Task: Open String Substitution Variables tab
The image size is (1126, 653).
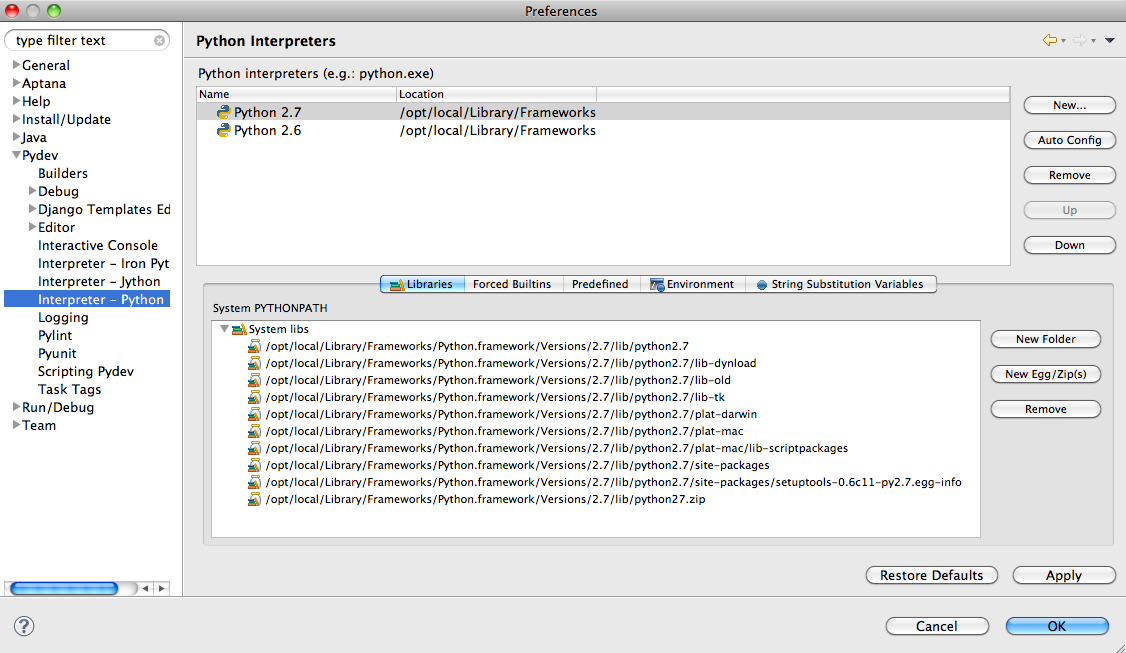Action: pyautogui.click(x=840, y=284)
